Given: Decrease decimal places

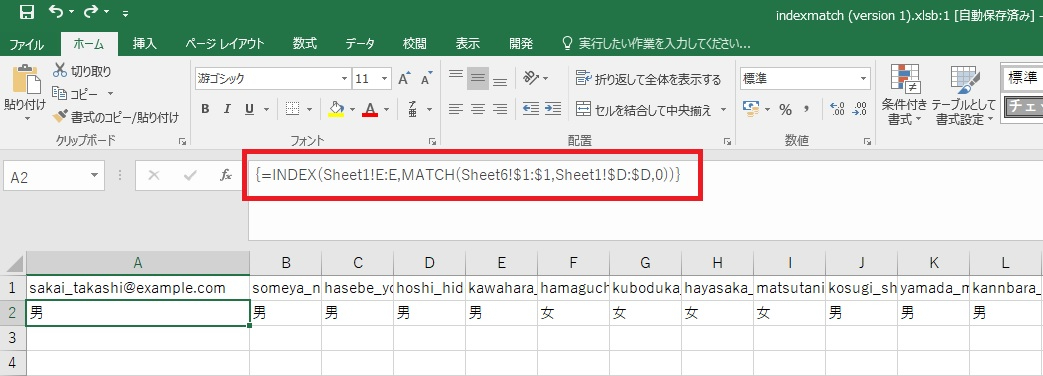Looking at the screenshot, I should [859, 108].
